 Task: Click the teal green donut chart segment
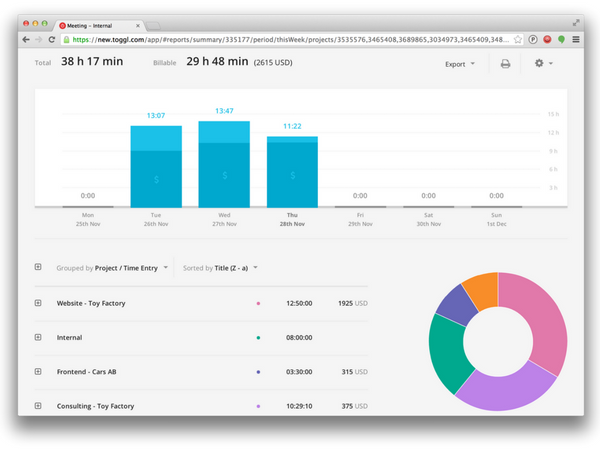[x=448, y=352]
